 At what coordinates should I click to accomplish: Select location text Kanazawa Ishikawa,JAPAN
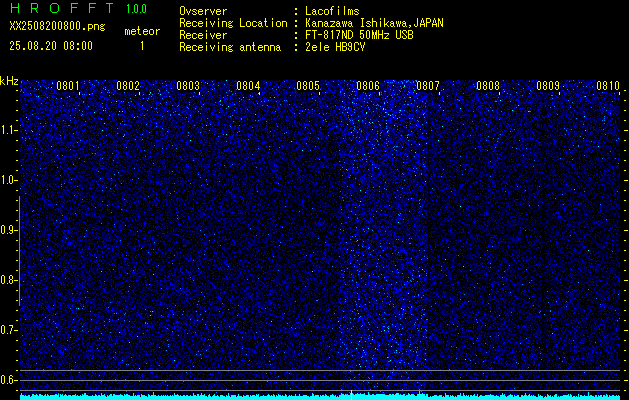(374, 23)
